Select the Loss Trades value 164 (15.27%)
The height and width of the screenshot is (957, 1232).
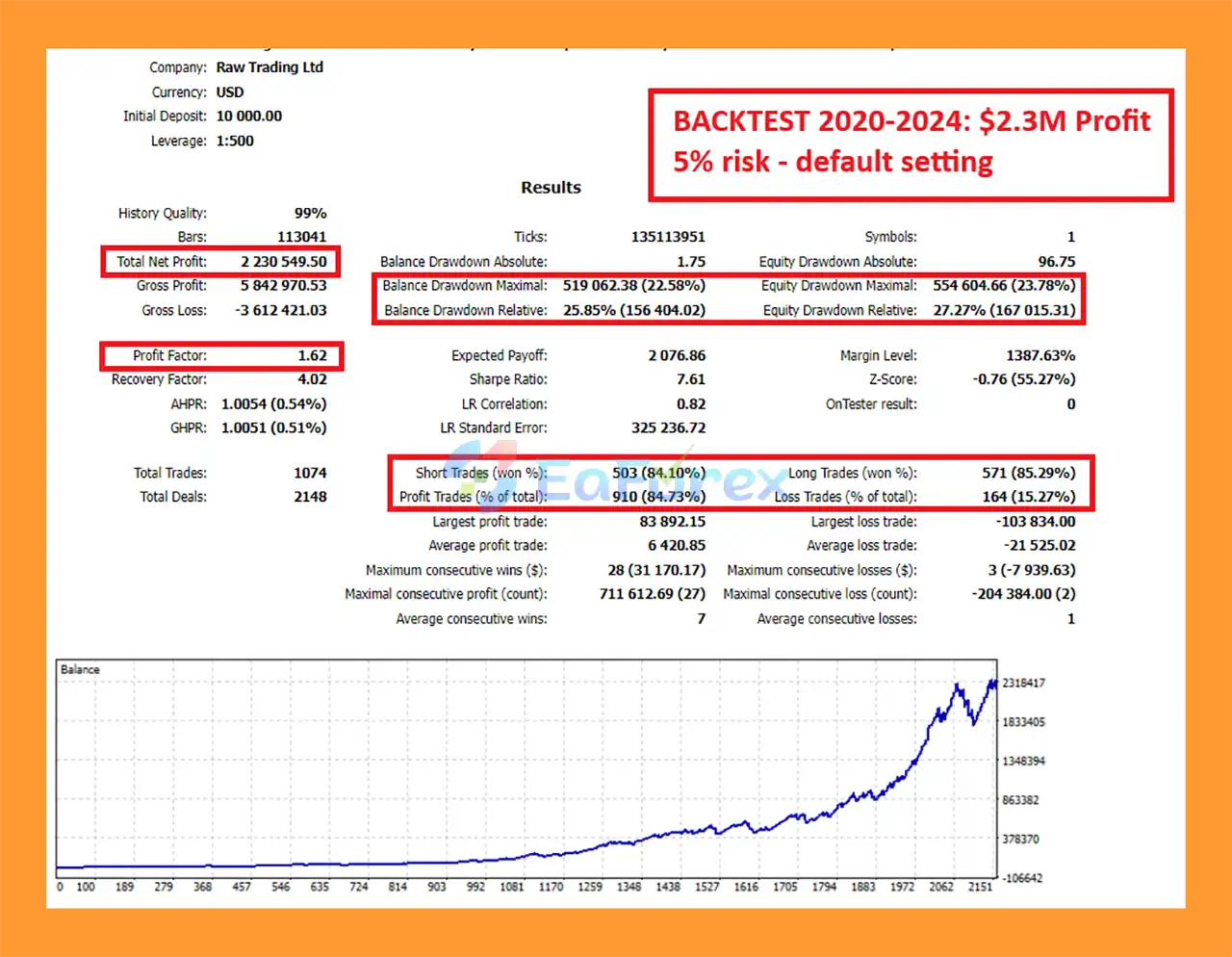click(1028, 497)
